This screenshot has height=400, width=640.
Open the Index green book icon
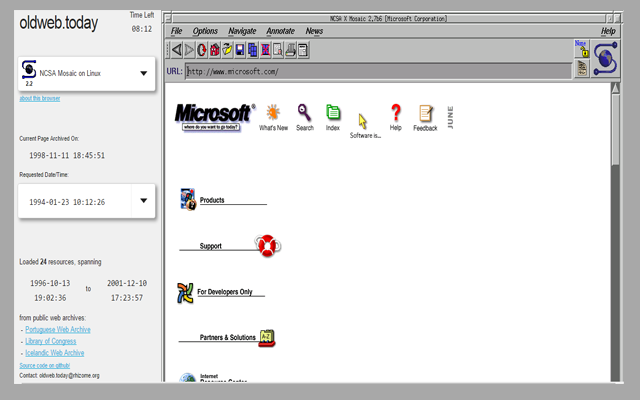click(333, 112)
